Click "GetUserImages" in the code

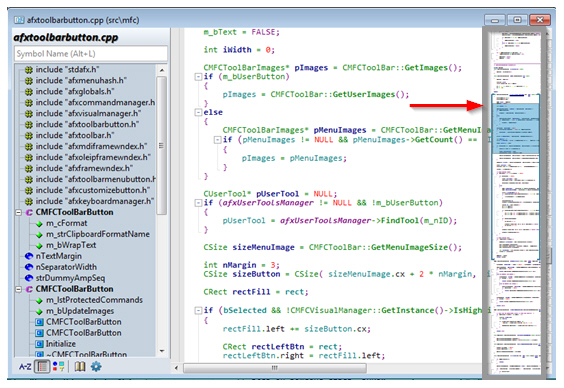[x=364, y=95]
